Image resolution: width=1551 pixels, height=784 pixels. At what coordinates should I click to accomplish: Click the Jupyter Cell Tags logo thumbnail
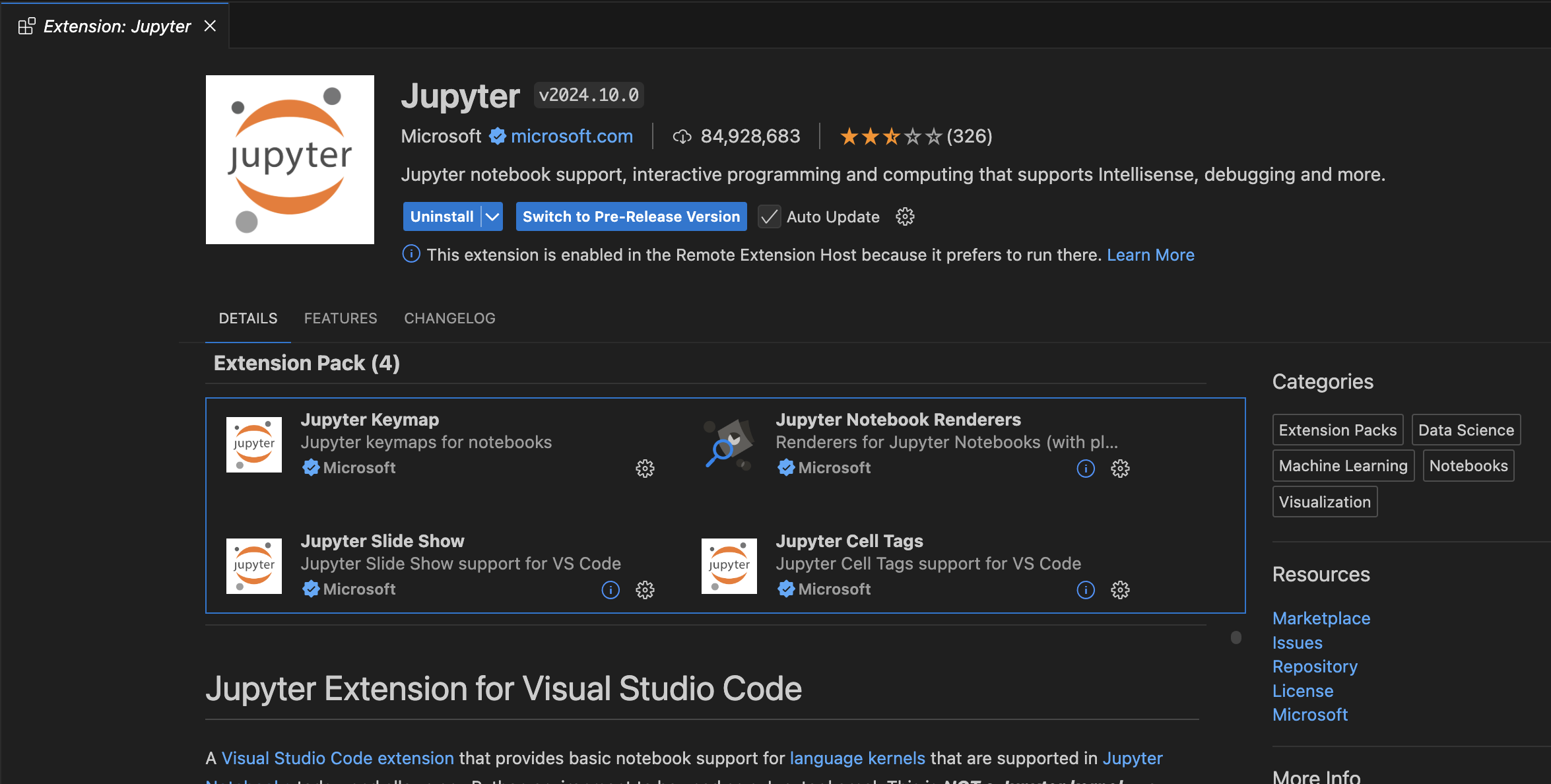(729, 566)
